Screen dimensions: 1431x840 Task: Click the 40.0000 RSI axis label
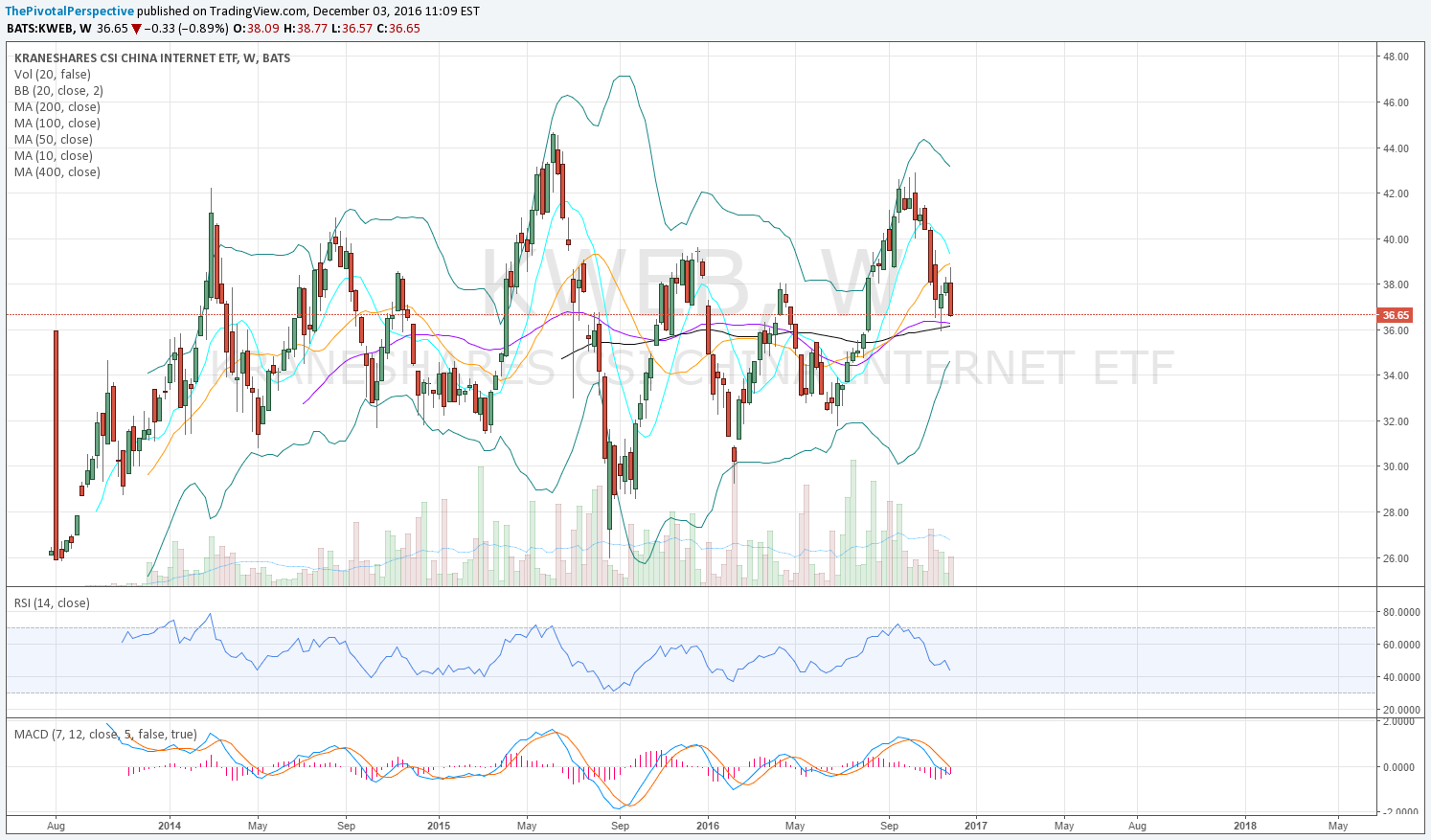[x=1401, y=677]
